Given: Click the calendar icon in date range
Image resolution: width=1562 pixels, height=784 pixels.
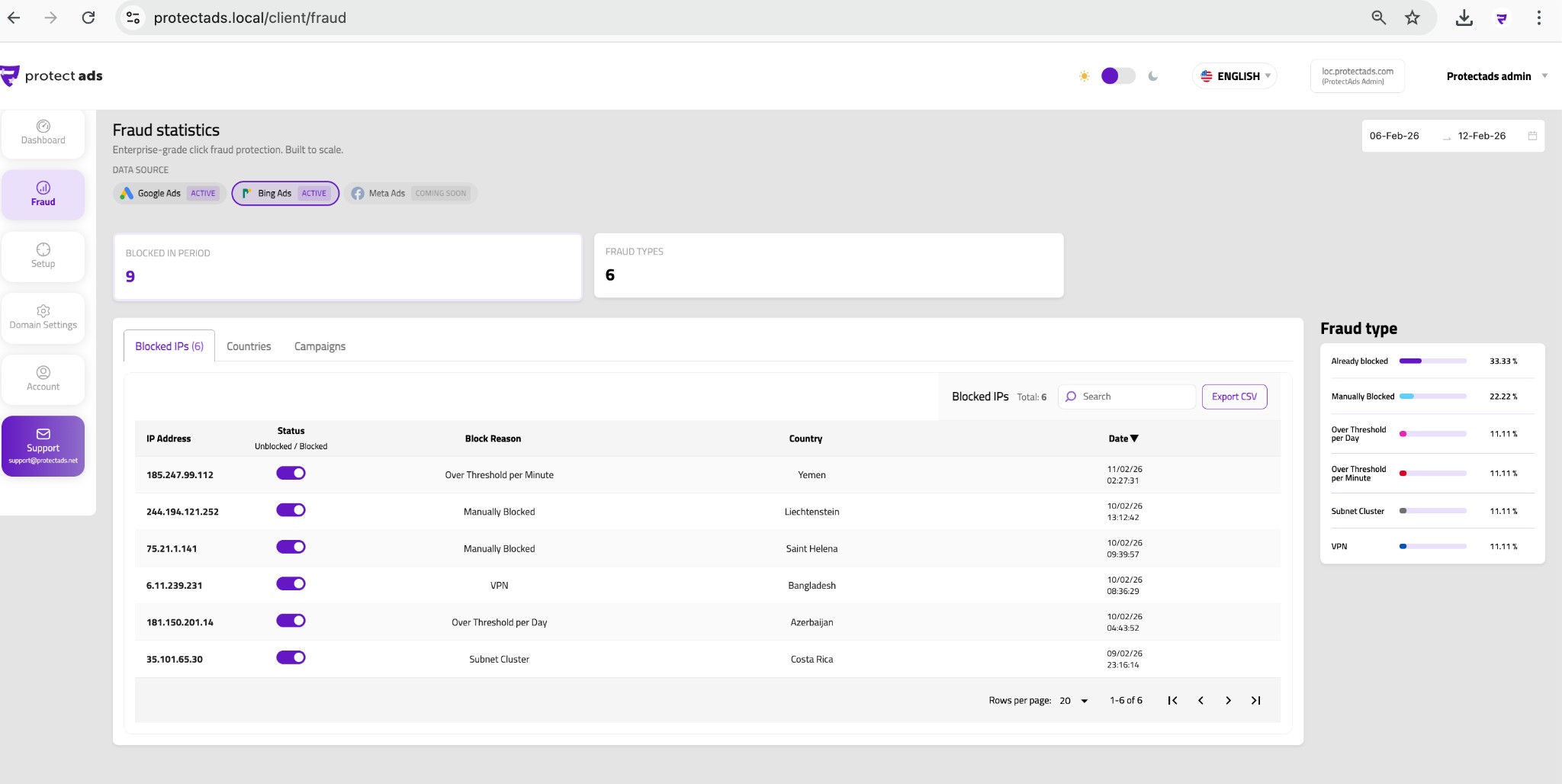Looking at the screenshot, I should pos(1532,136).
